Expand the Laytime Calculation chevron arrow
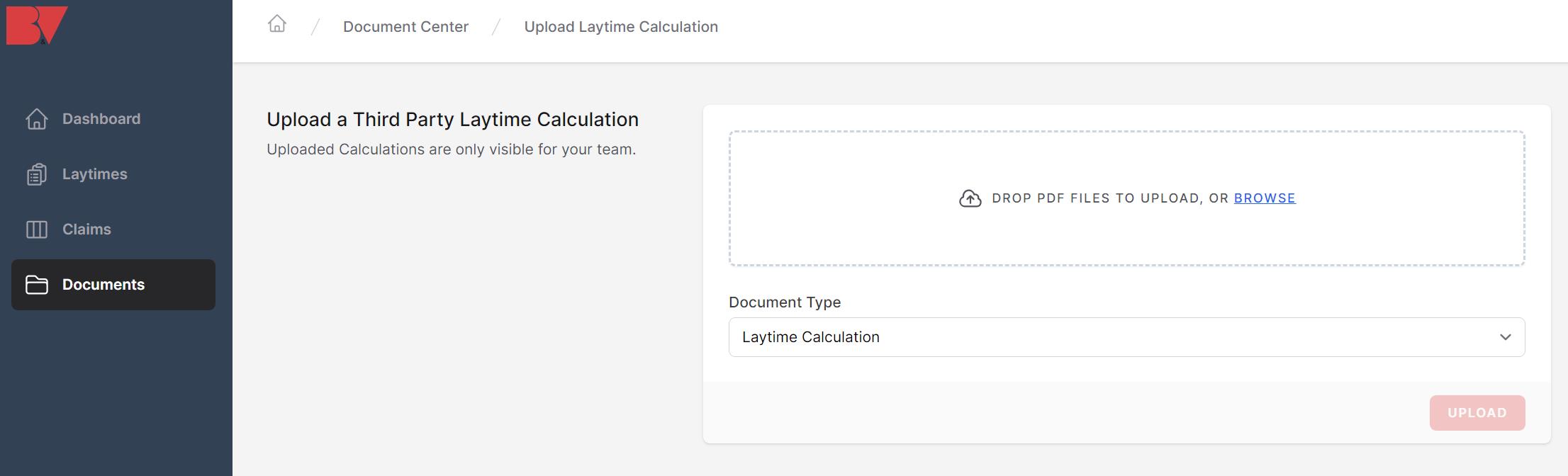1568x476 pixels. tap(1506, 337)
